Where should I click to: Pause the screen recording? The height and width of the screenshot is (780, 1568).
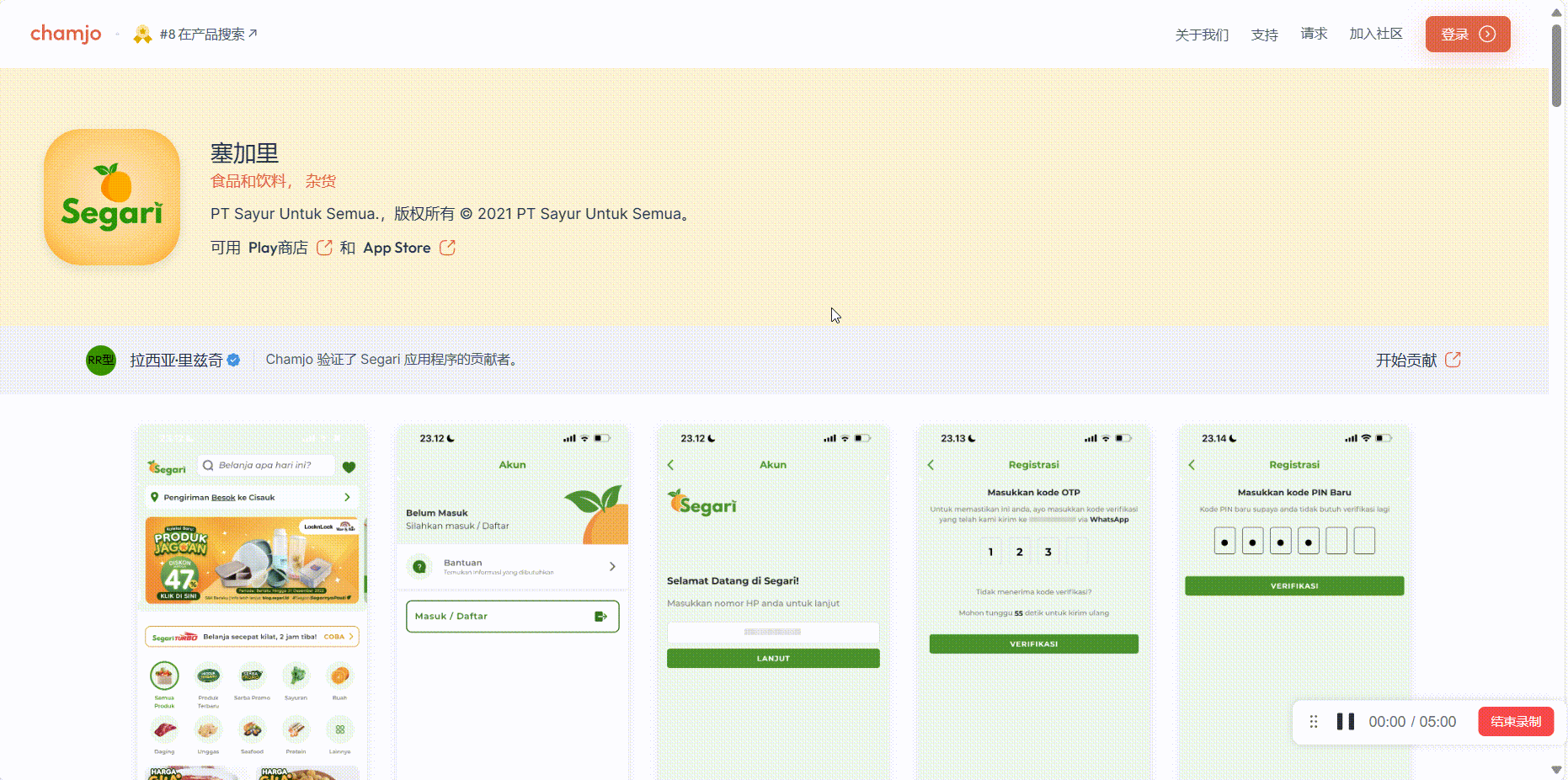point(1346,722)
